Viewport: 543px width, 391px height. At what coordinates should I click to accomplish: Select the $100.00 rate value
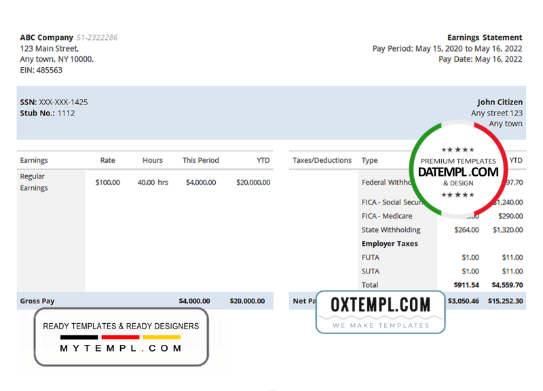point(108,183)
